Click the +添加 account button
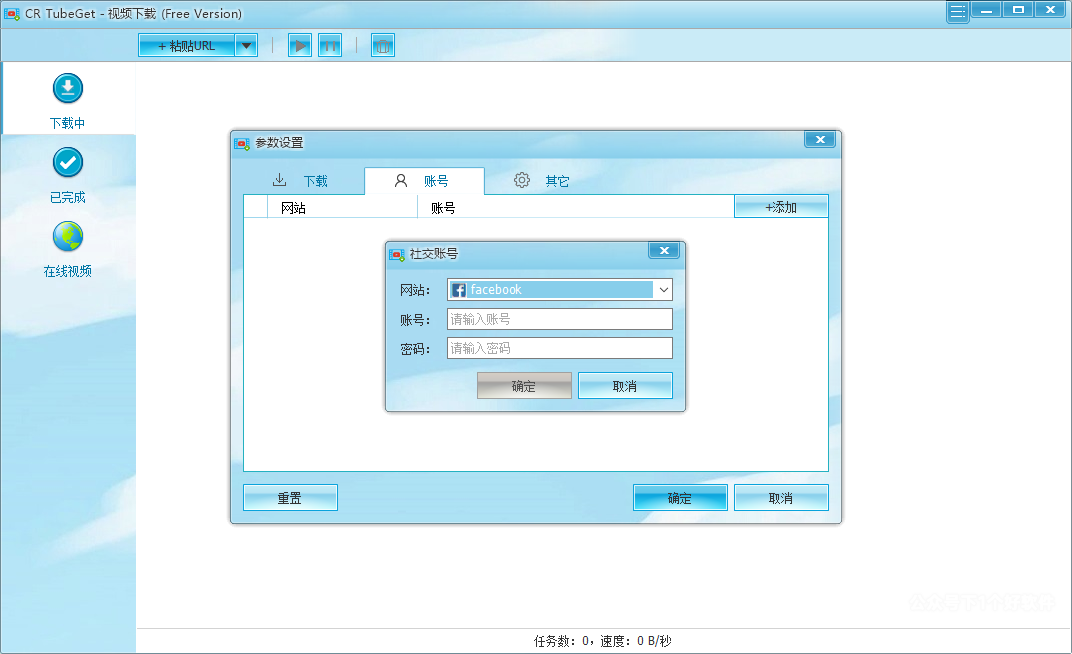 pos(781,207)
